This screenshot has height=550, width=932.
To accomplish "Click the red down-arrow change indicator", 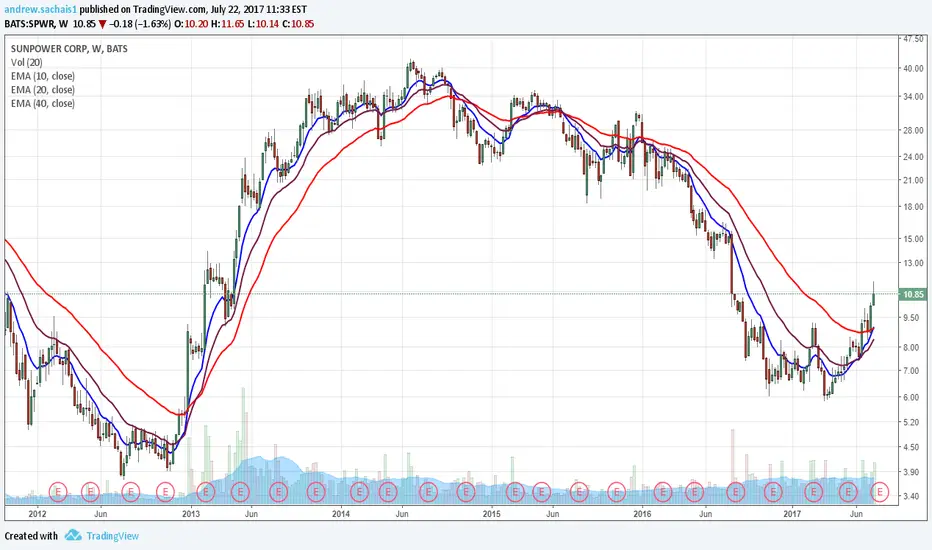I will pos(103,24).
